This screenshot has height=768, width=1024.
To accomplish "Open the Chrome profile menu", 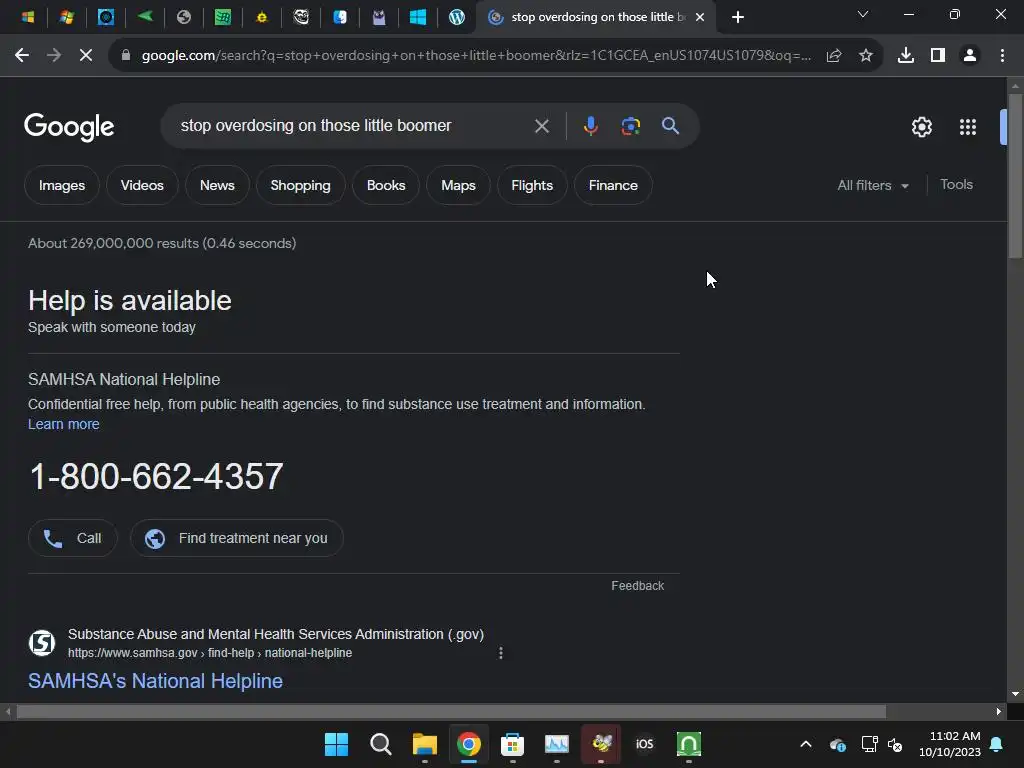I will [x=970, y=56].
